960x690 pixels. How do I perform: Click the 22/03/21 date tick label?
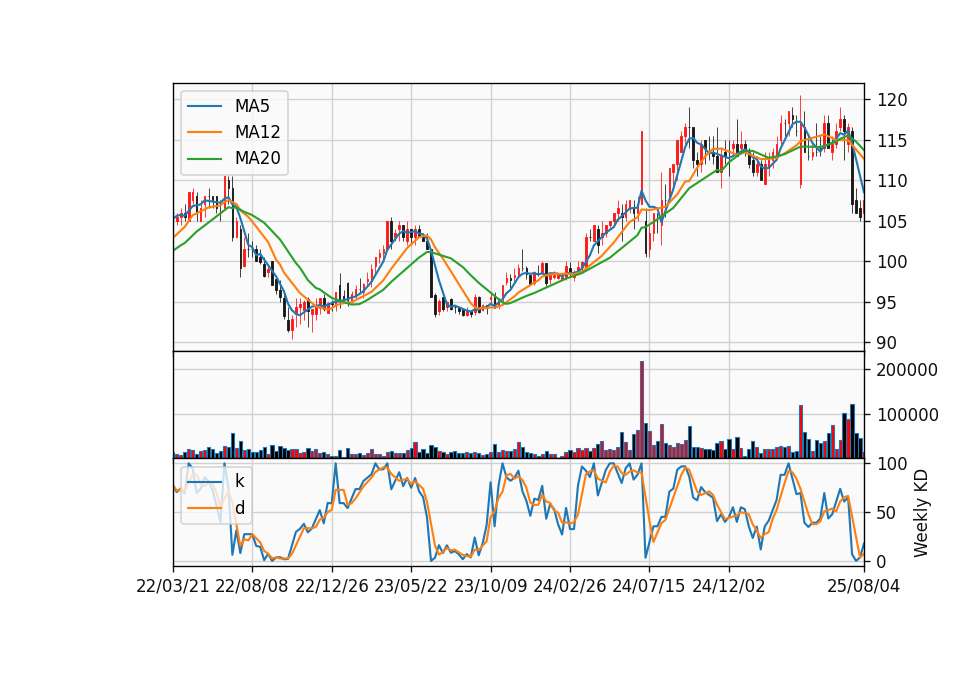point(173,586)
